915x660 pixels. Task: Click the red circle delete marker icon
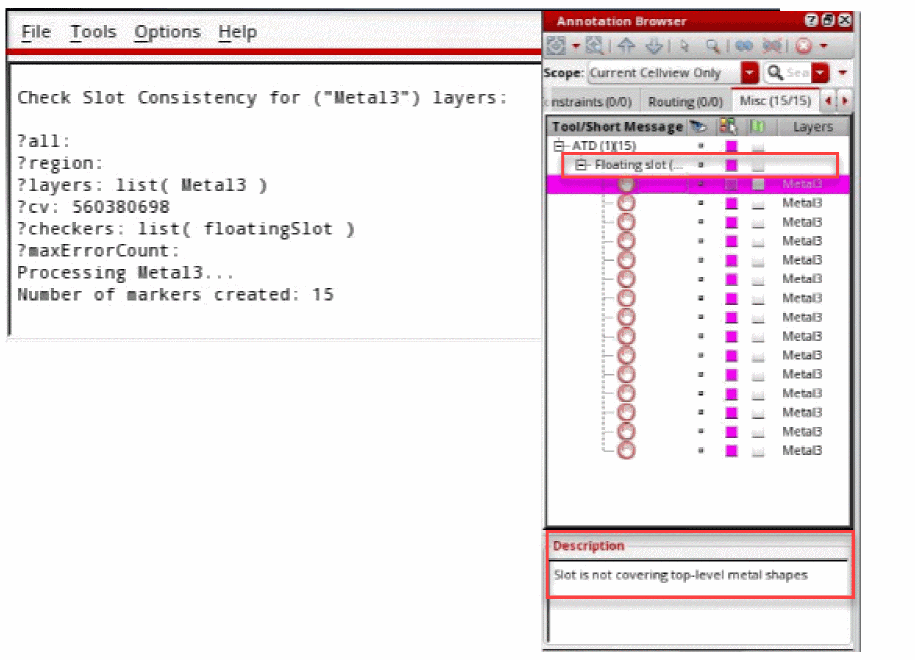(x=804, y=46)
